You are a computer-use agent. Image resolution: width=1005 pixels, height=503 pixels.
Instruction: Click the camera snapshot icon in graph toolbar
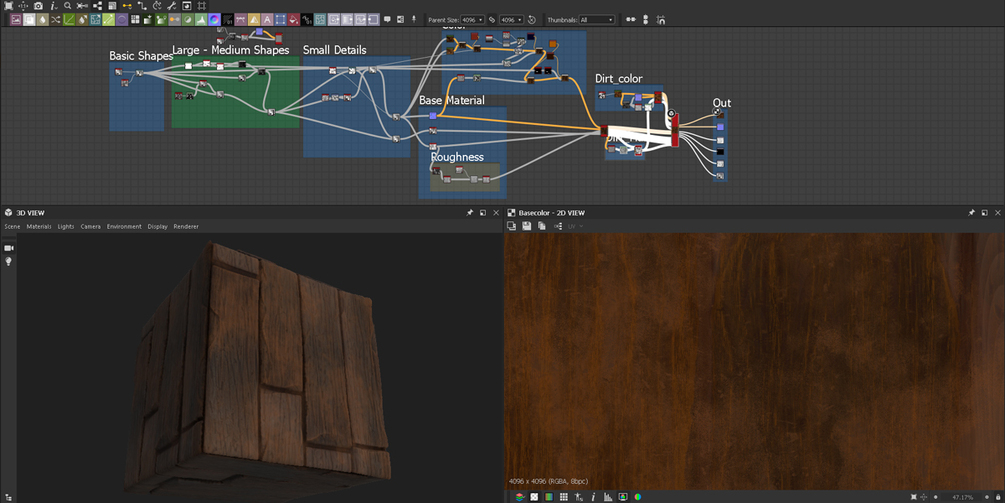[38, 6]
